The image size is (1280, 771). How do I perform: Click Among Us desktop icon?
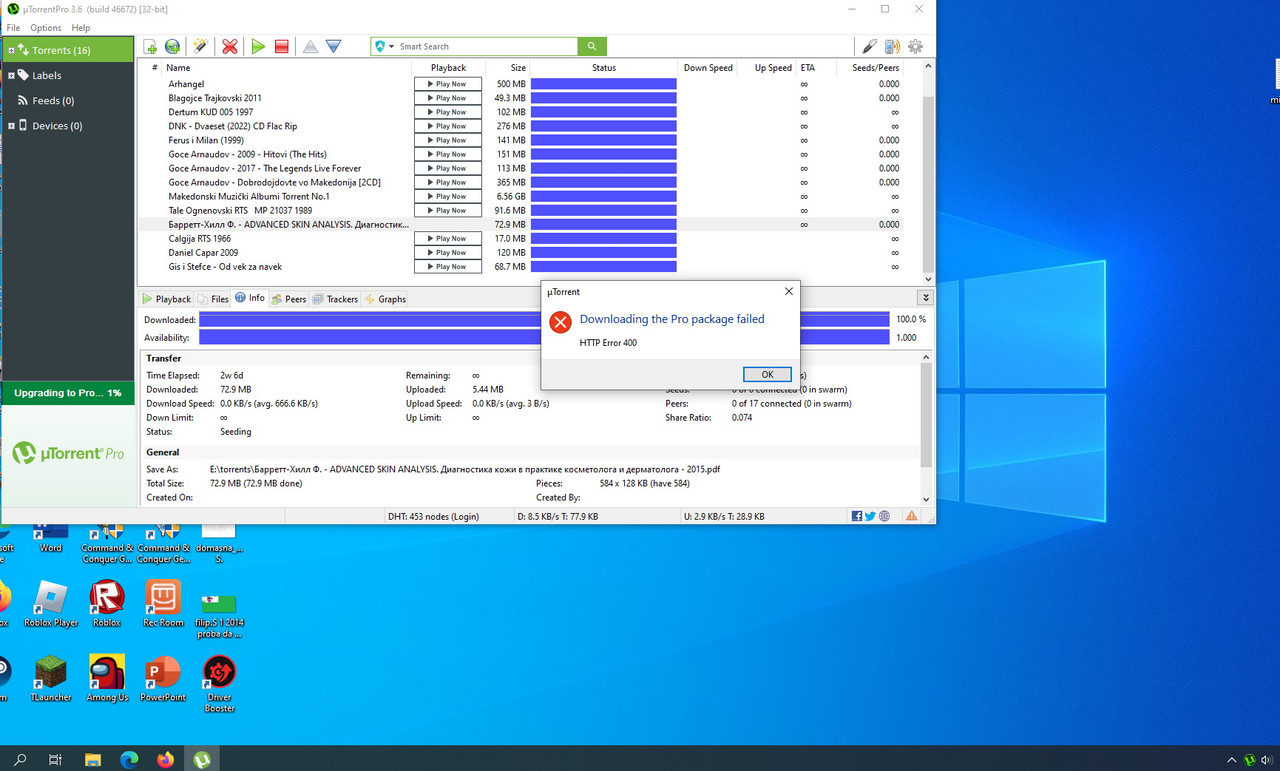pos(107,679)
